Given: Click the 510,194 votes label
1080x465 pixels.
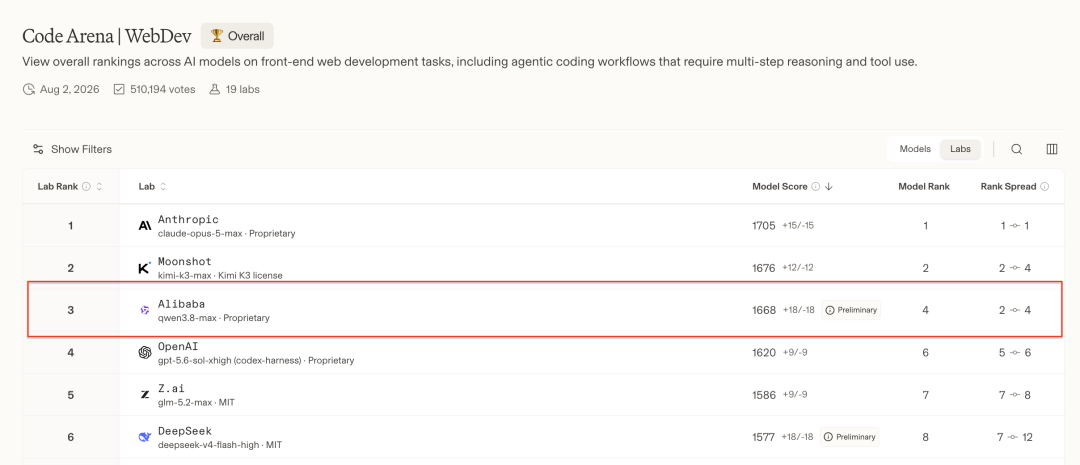Looking at the screenshot, I should click(x=163, y=90).
